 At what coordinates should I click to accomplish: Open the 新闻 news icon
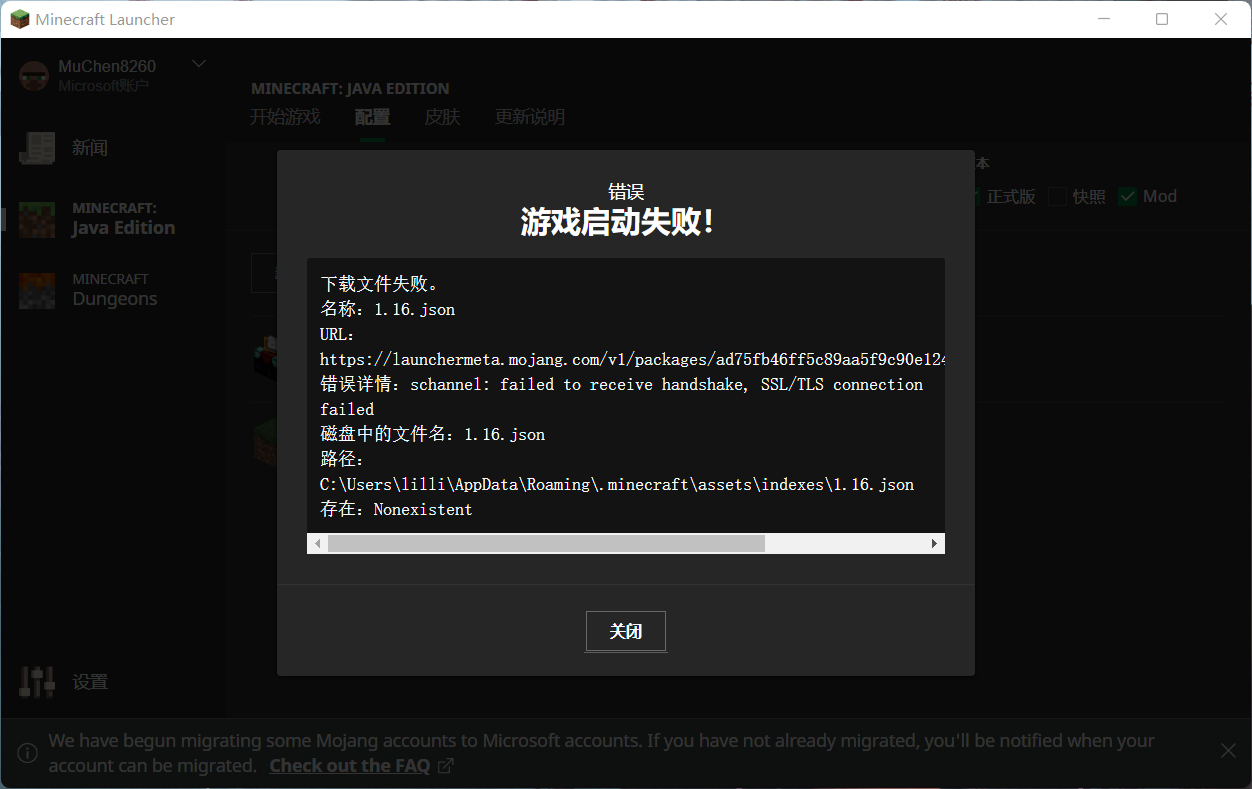click(x=37, y=148)
